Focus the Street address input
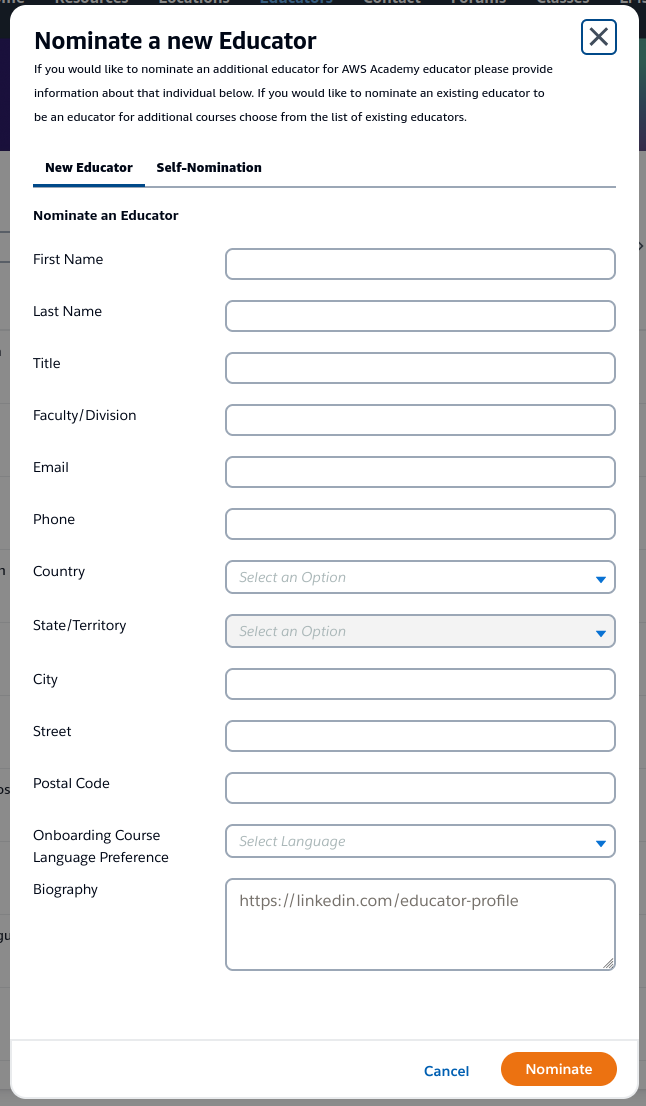 (420, 736)
